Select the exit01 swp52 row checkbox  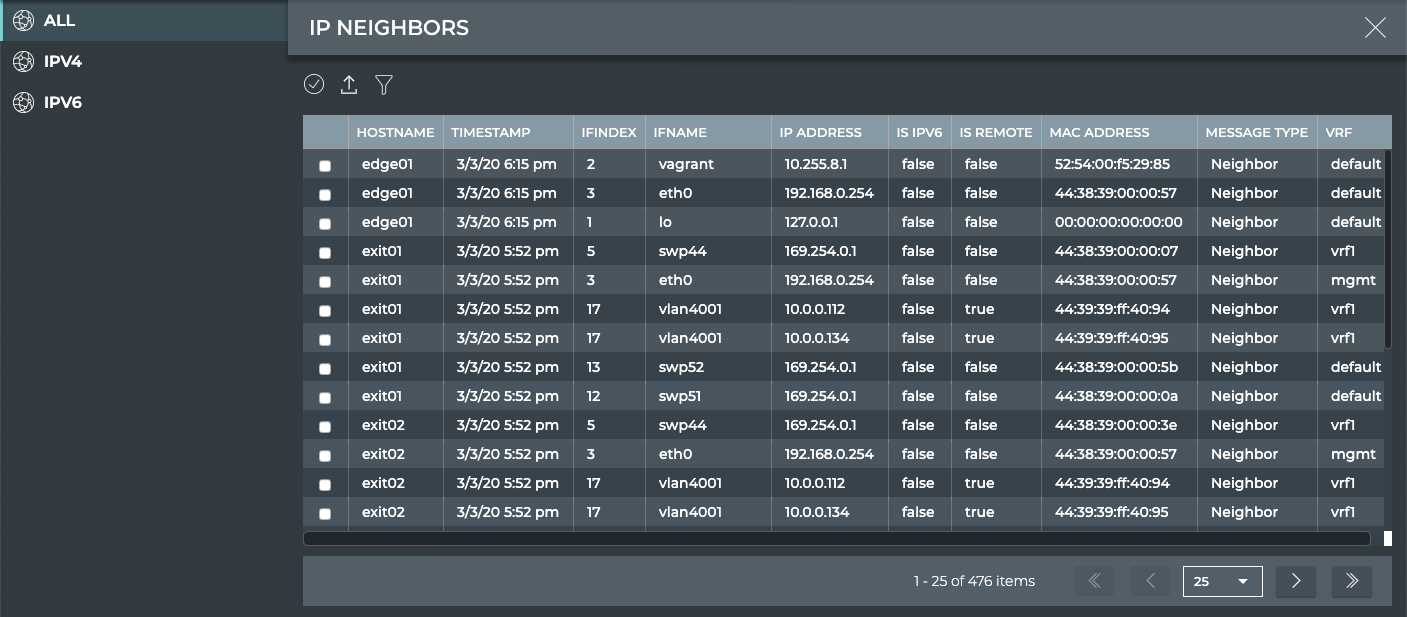coord(325,369)
